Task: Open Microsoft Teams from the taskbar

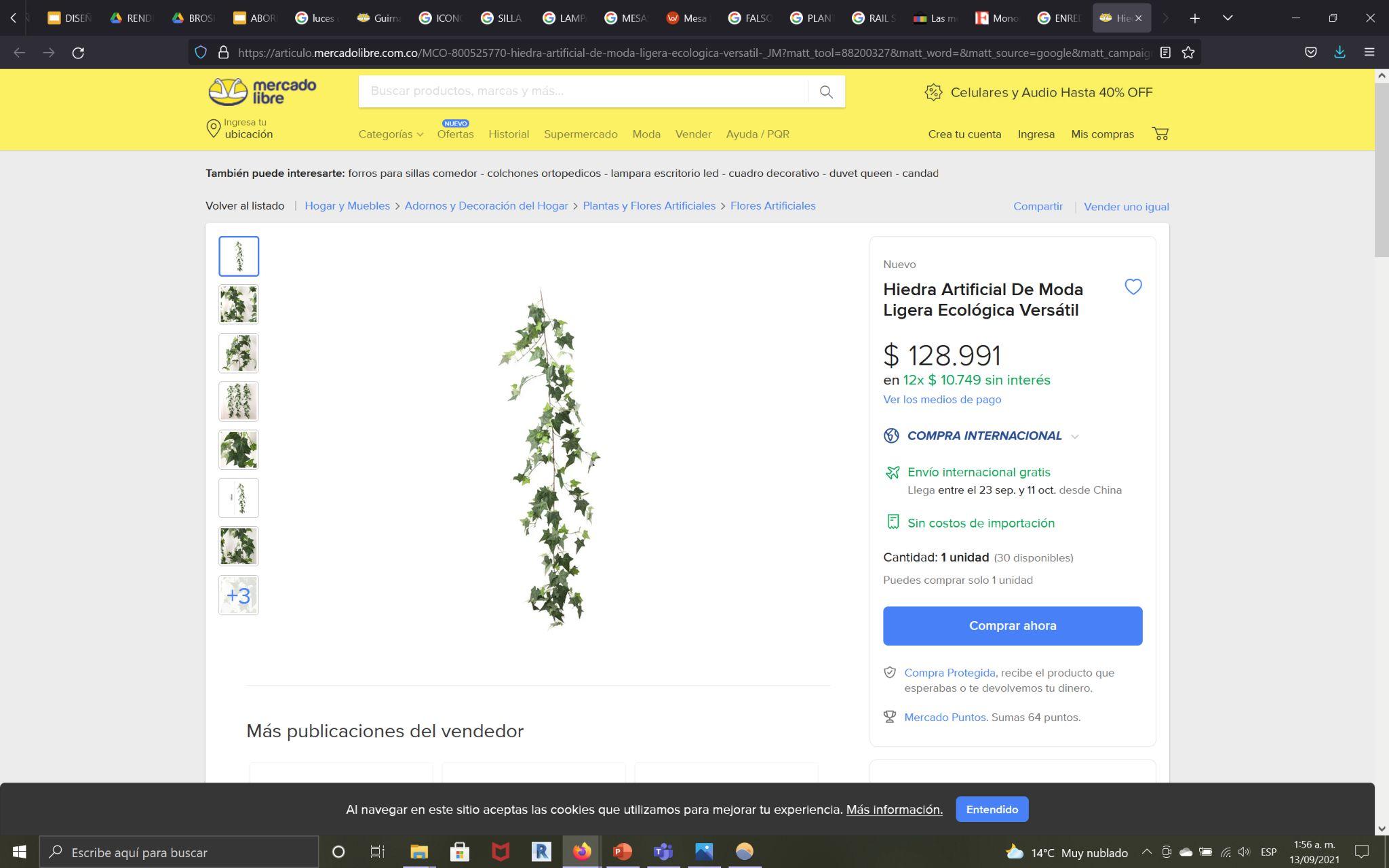Action: pos(663,851)
